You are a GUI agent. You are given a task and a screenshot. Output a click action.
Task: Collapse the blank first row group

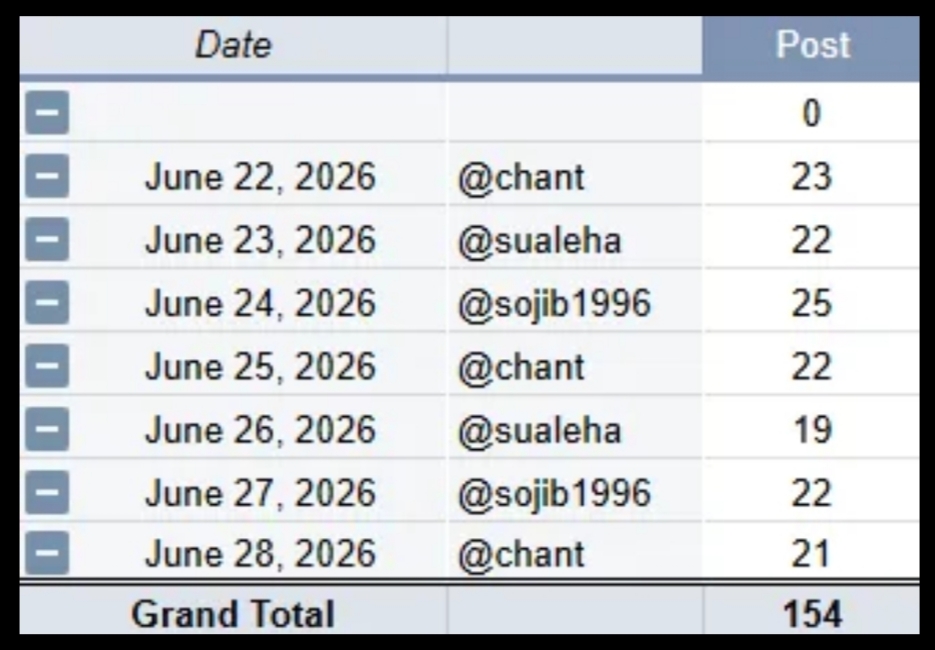pos(47,113)
